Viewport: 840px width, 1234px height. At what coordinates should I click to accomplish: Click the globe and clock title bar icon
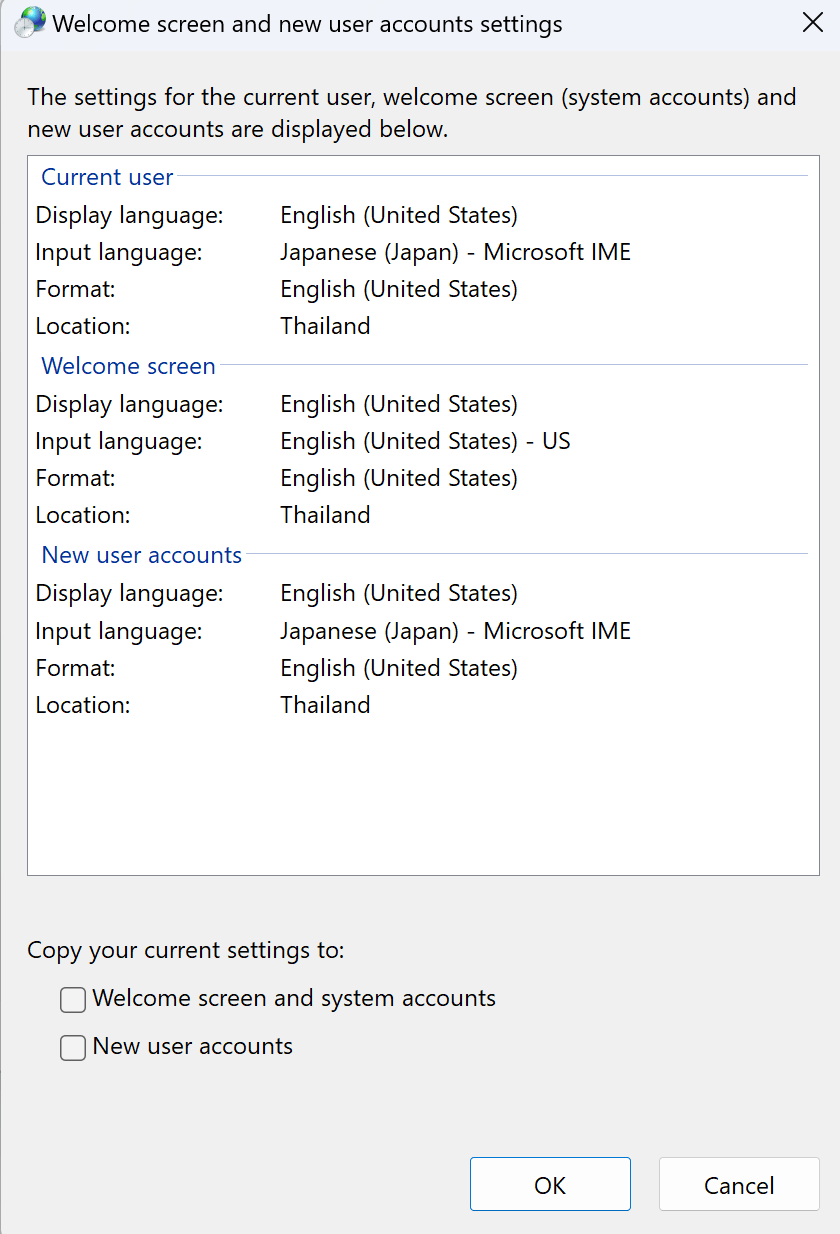[30, 23]
